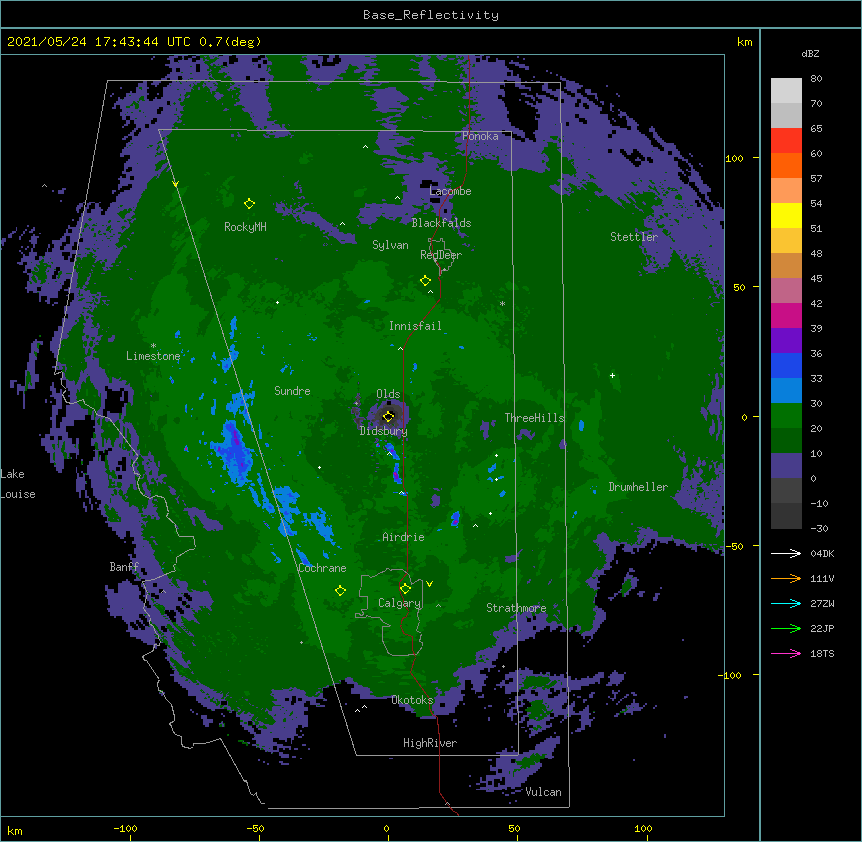Click the Lacombe city label
862x842 pixels.
(x=450, y=191)
